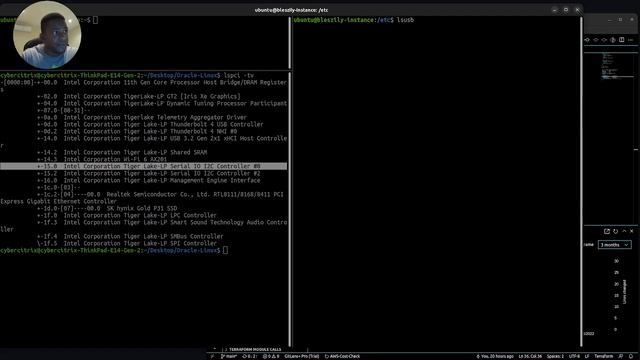The width and height of the screenshot is (640, 360).
Task: Click the second GitLens navigation icon in editor toolbar
Action: (596, 40)
